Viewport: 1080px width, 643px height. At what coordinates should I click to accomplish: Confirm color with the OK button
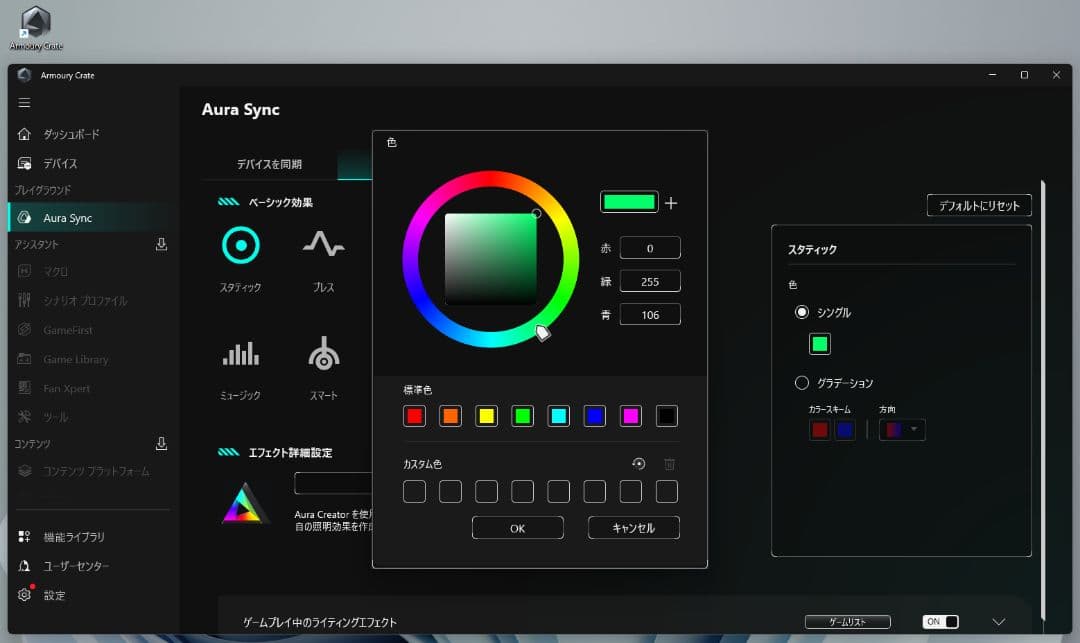point(517,528)
